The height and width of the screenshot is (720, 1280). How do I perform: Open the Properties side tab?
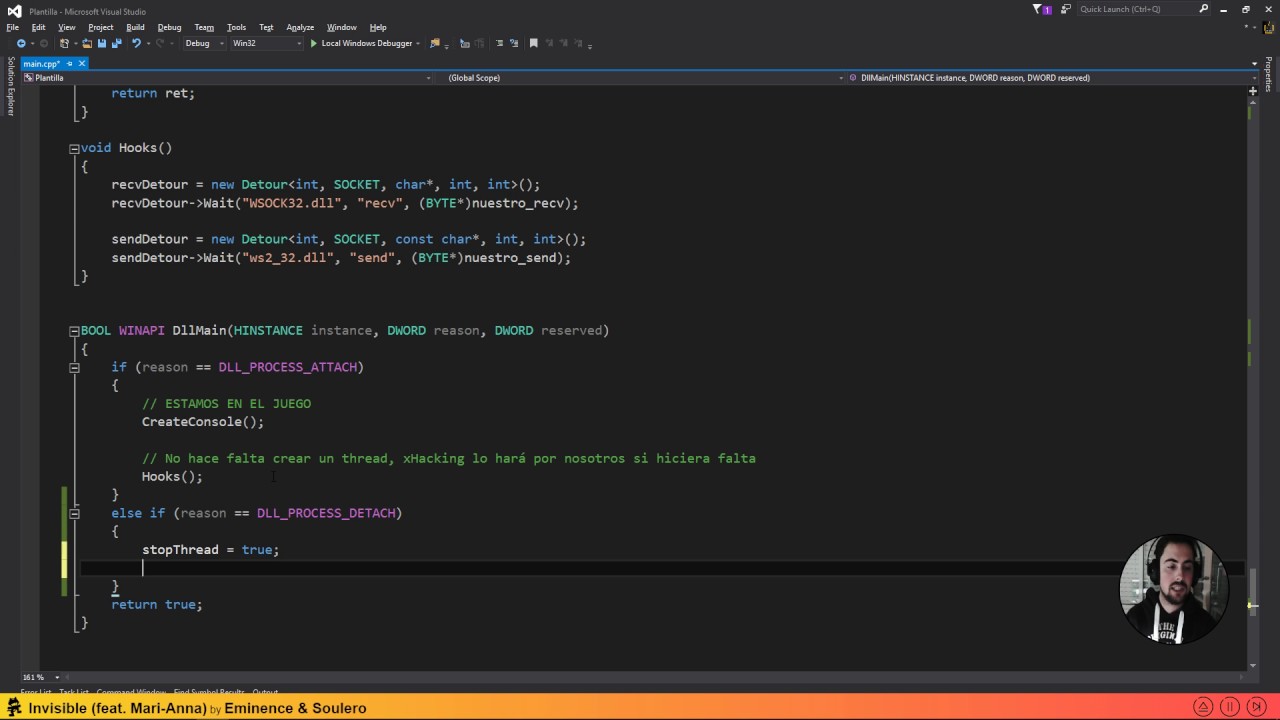coord(1268,75)
